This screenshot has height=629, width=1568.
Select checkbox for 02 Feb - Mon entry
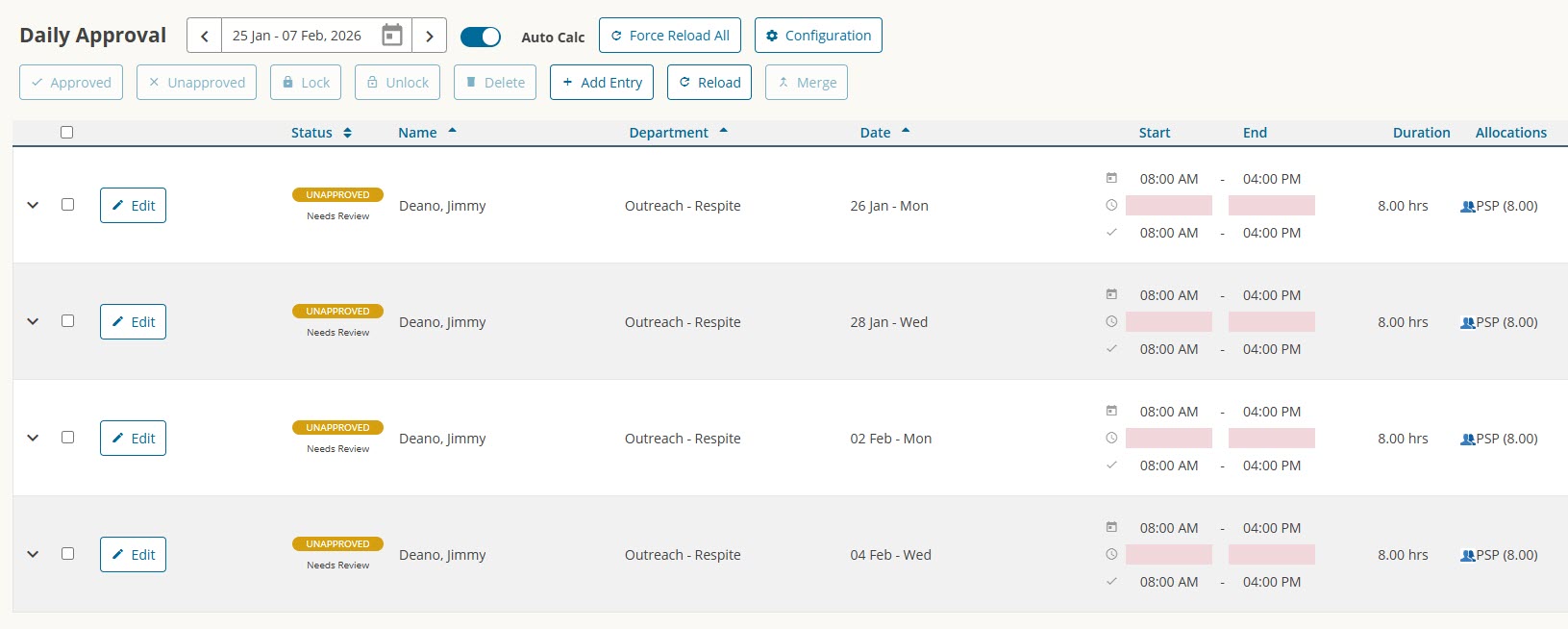pos(67,437)
